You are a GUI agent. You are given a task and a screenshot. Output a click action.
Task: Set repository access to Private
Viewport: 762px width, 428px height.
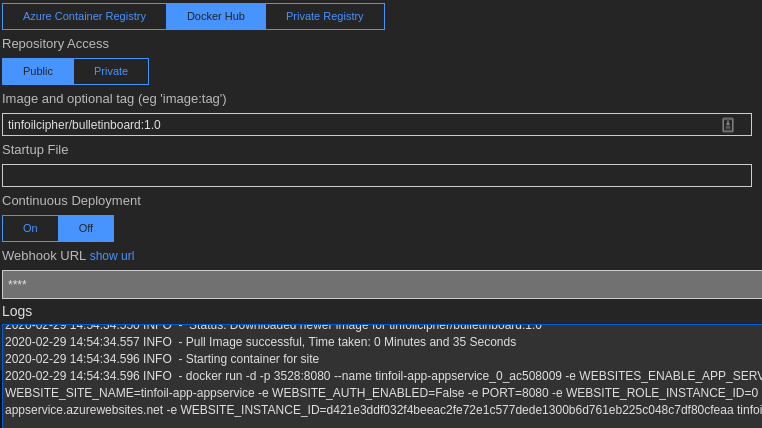111,71
